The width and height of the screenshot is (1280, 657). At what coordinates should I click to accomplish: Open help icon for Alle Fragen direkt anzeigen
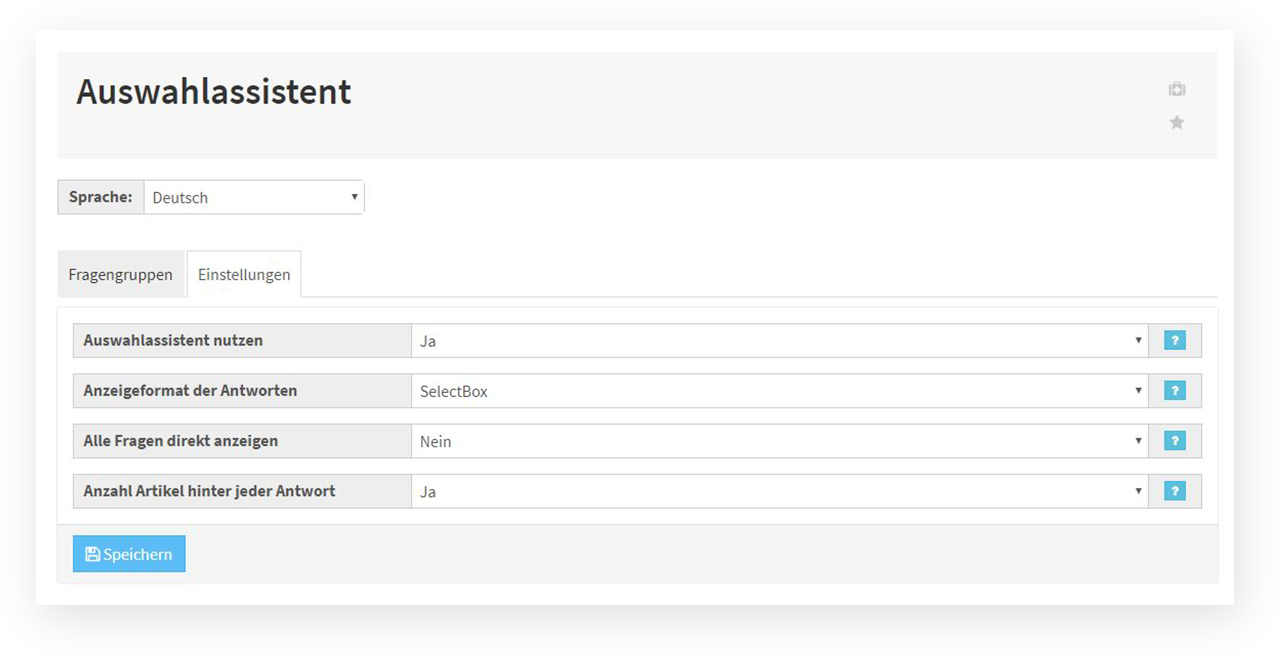point(1175,441)
